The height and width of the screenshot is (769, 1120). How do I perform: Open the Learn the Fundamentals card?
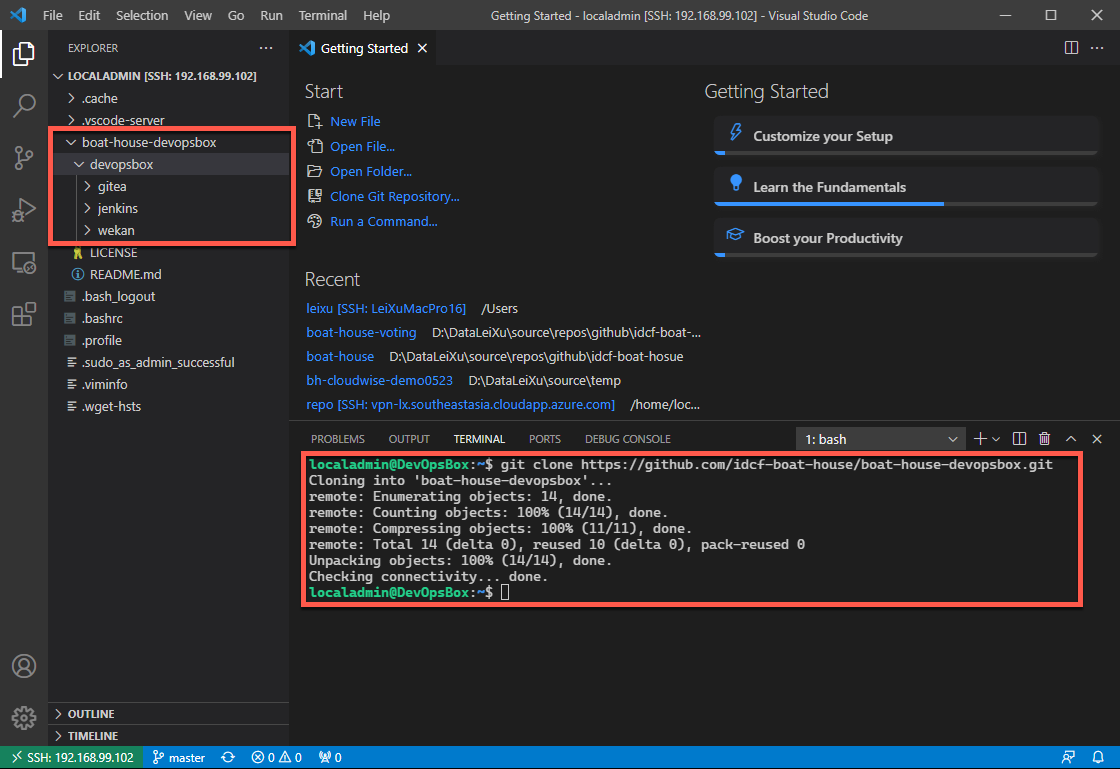(906, 186)
